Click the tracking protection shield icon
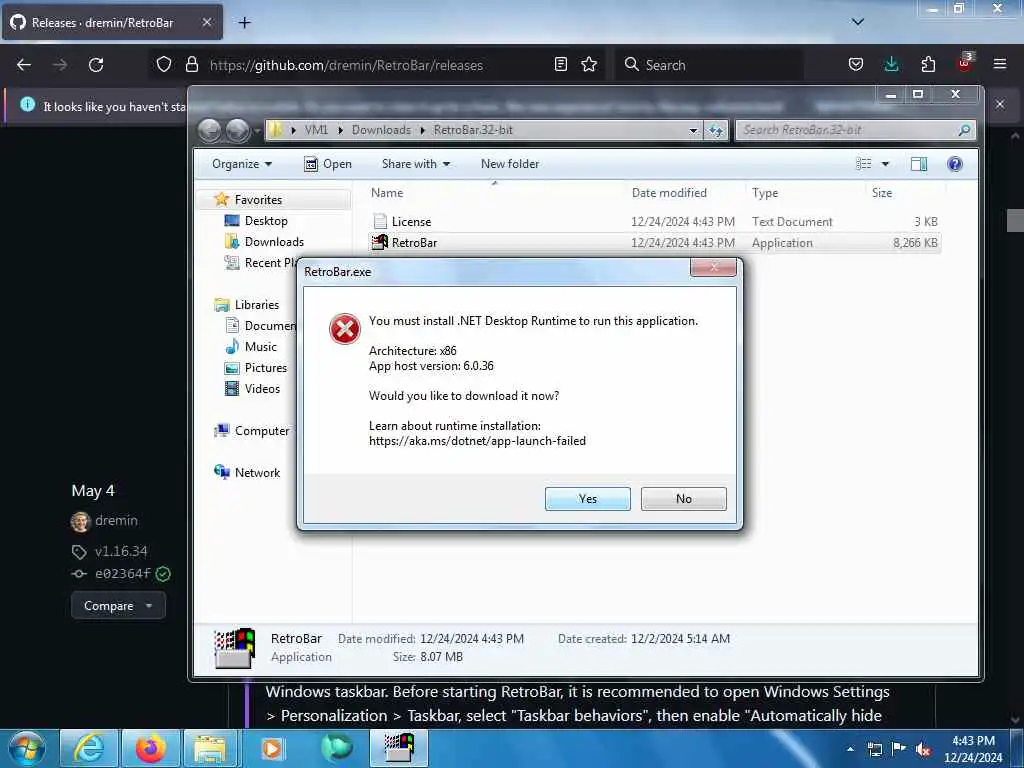1024x768 pixels. [164, 64]
